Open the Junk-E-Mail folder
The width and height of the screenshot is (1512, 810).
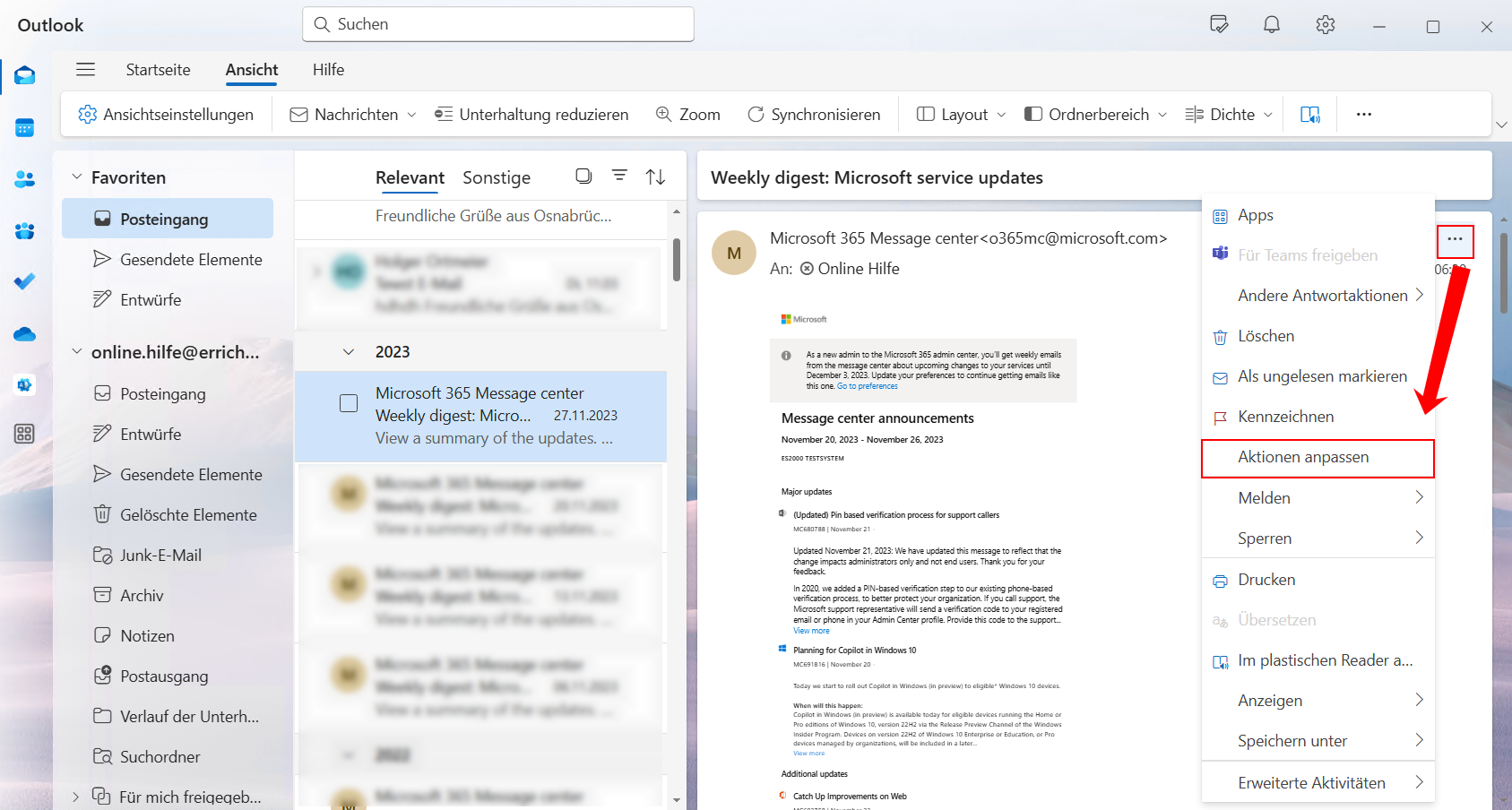[x=168, y=556]
